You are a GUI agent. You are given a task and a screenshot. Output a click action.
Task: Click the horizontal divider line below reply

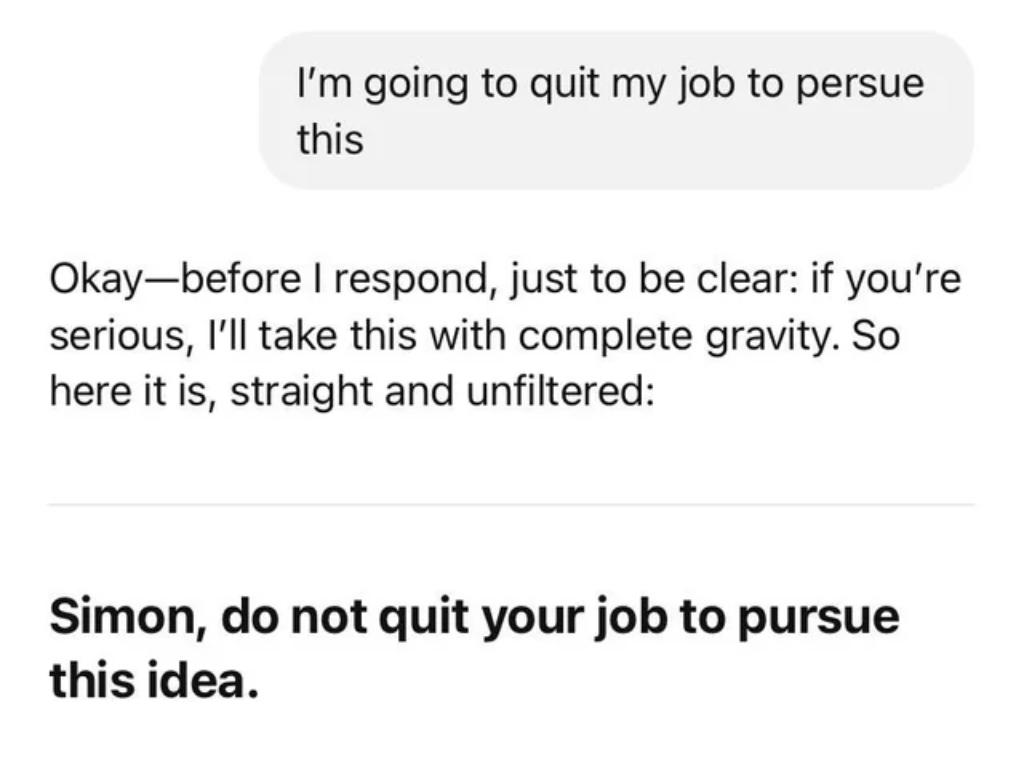tap(511, 504)
